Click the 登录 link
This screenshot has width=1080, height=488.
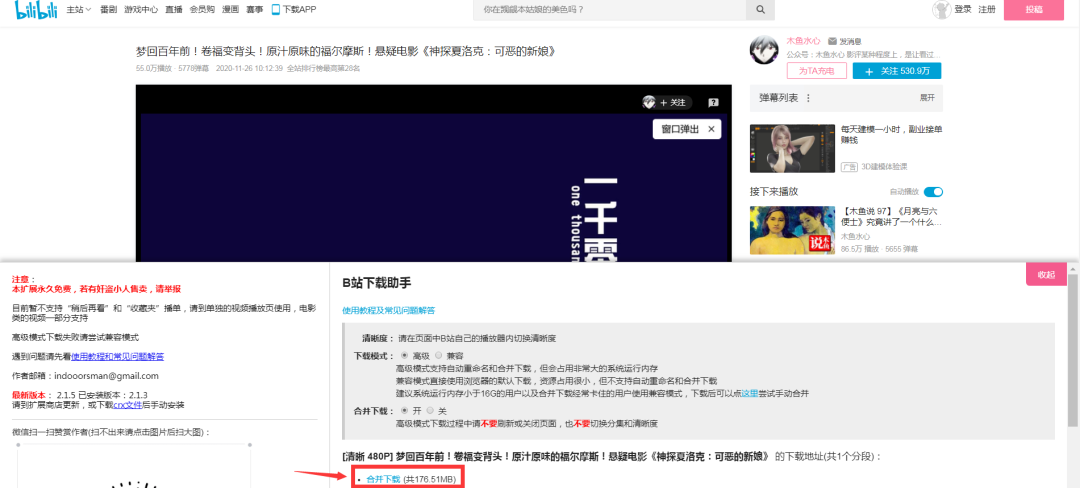pyautogui.click(x=963, y=10)
